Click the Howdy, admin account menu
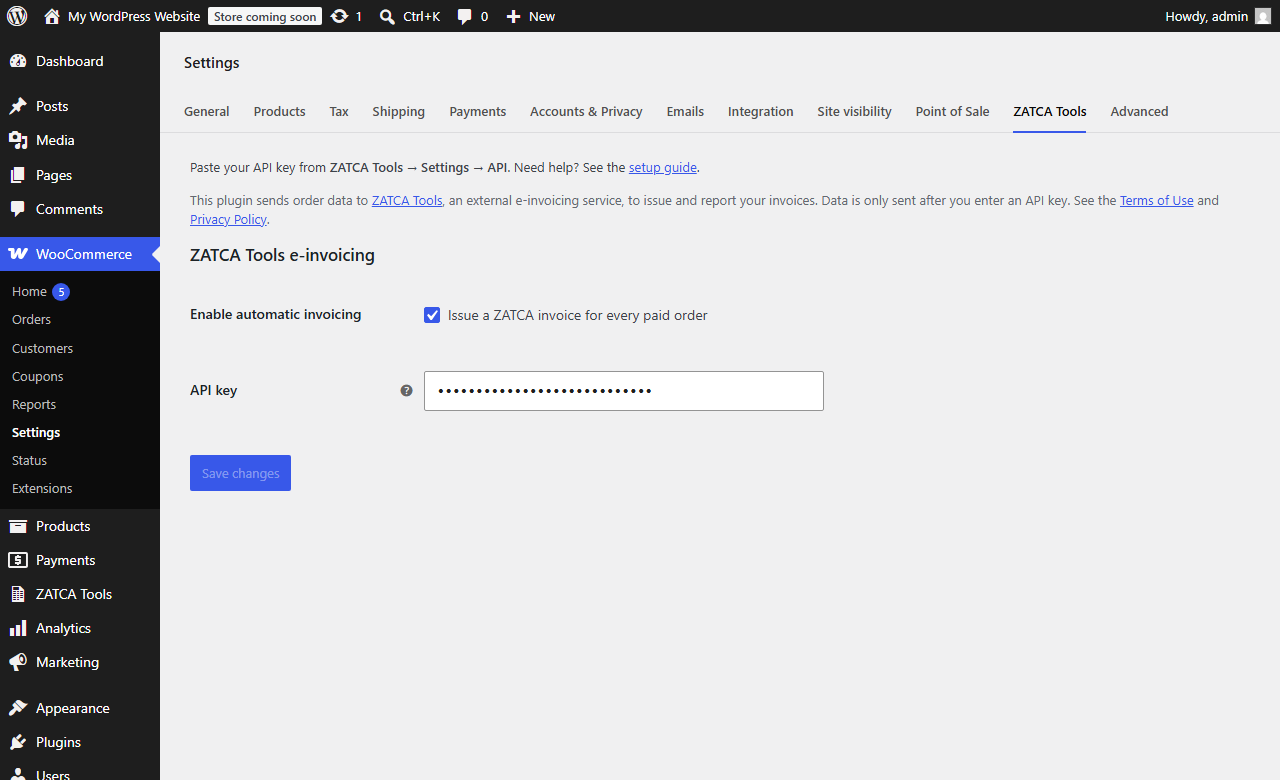Screen dimensions: 1280x780 coord(1218,16)
